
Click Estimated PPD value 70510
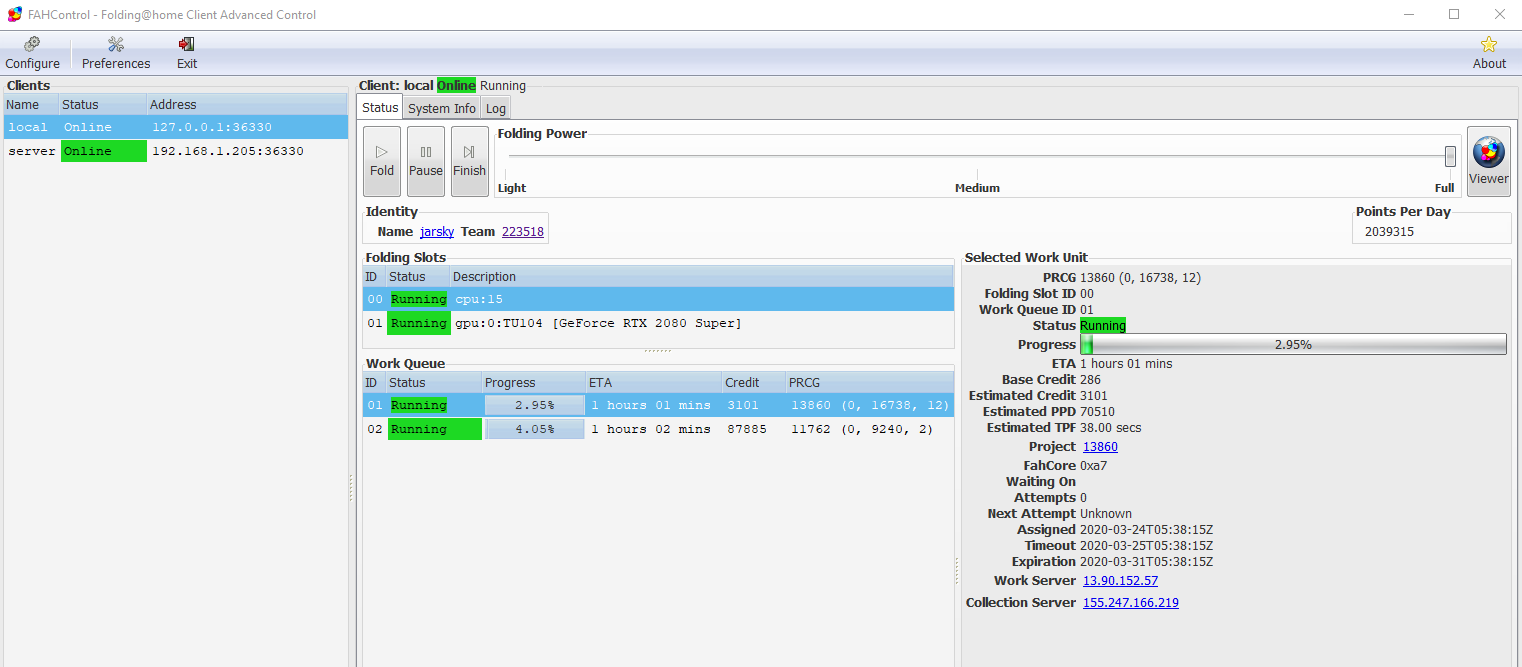point(1098,412)
